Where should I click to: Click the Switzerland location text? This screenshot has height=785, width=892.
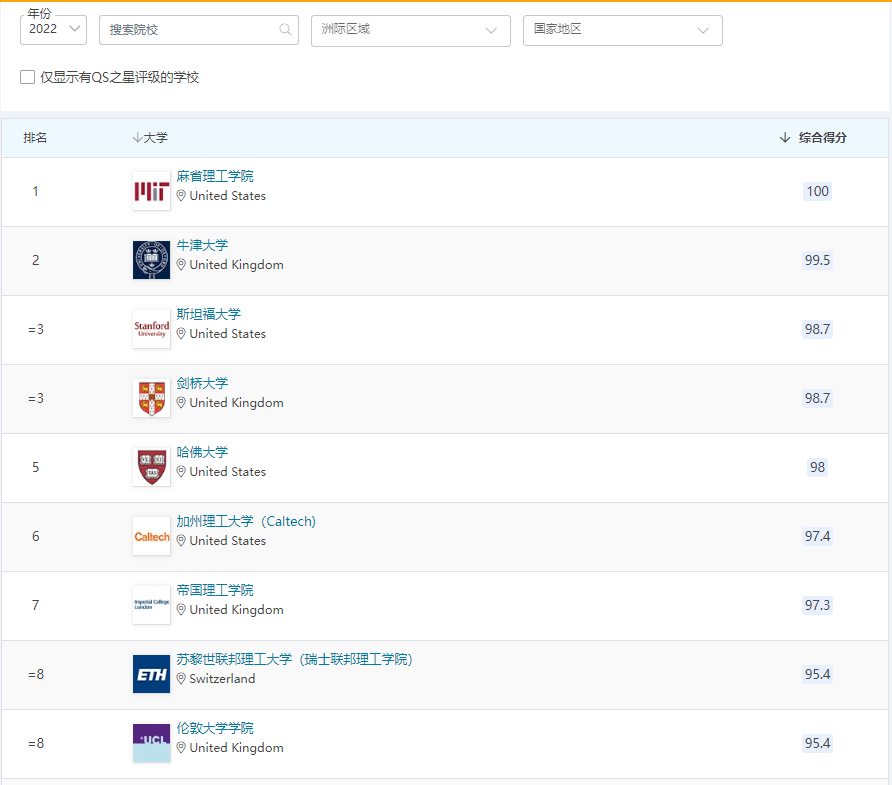point(222,679)
